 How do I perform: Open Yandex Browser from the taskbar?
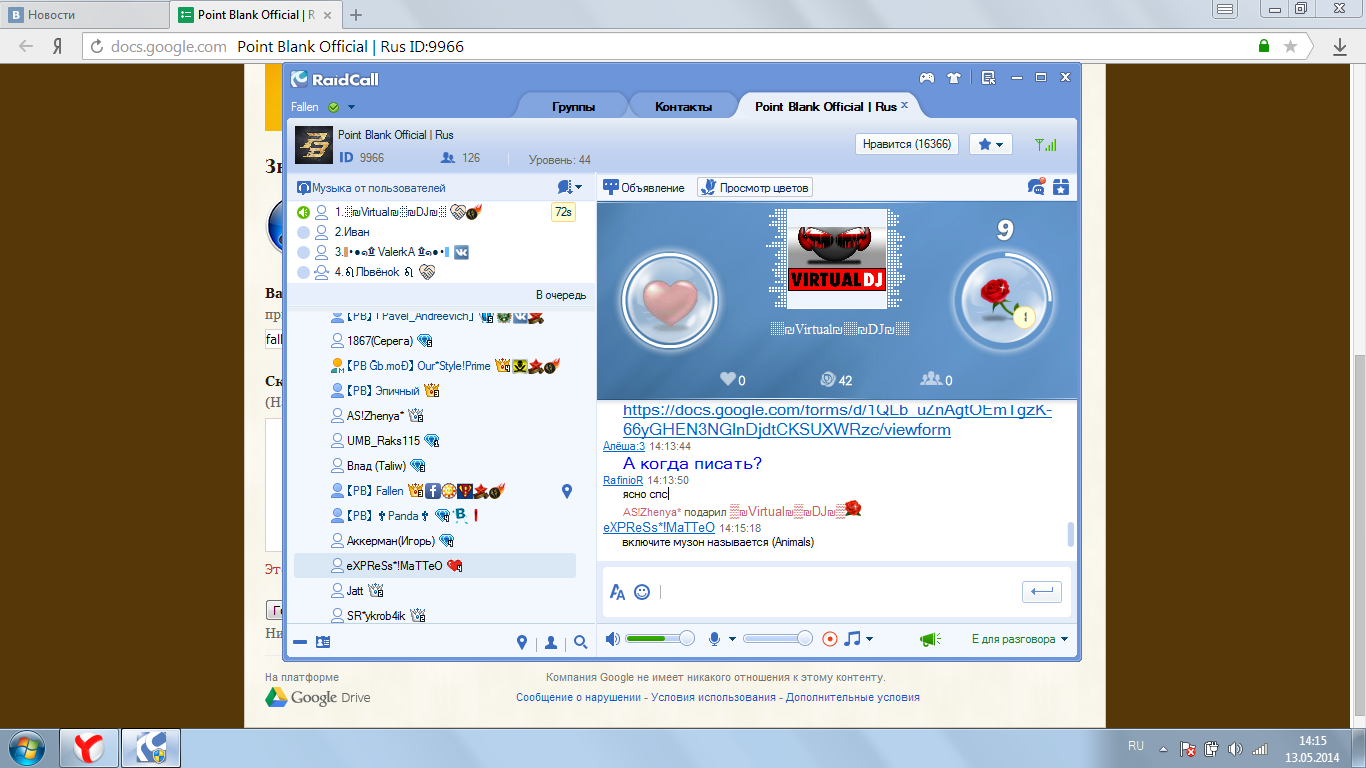(89, 748)
